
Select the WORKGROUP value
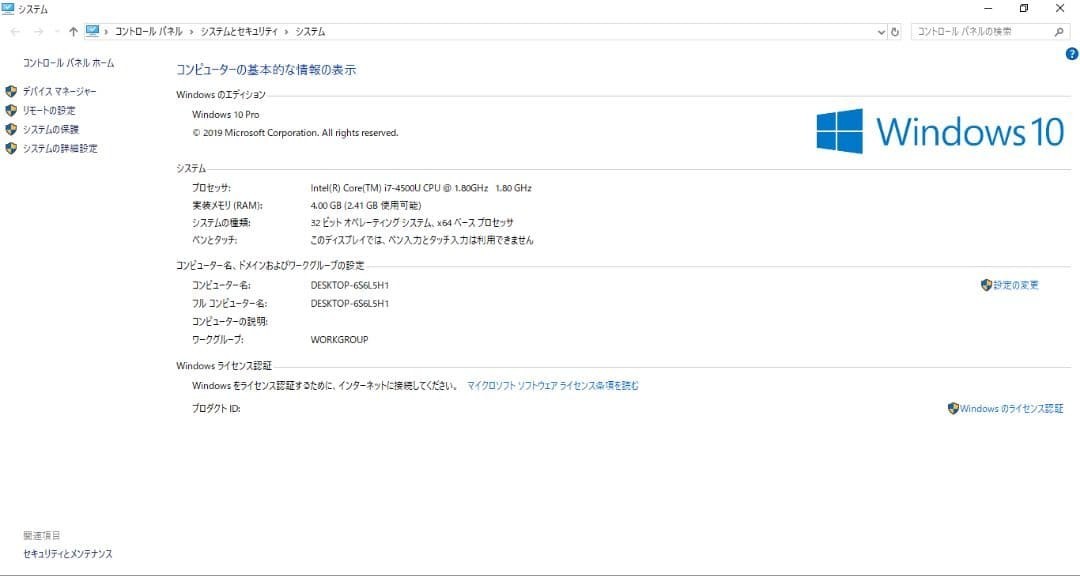click(x=340, y=340)
